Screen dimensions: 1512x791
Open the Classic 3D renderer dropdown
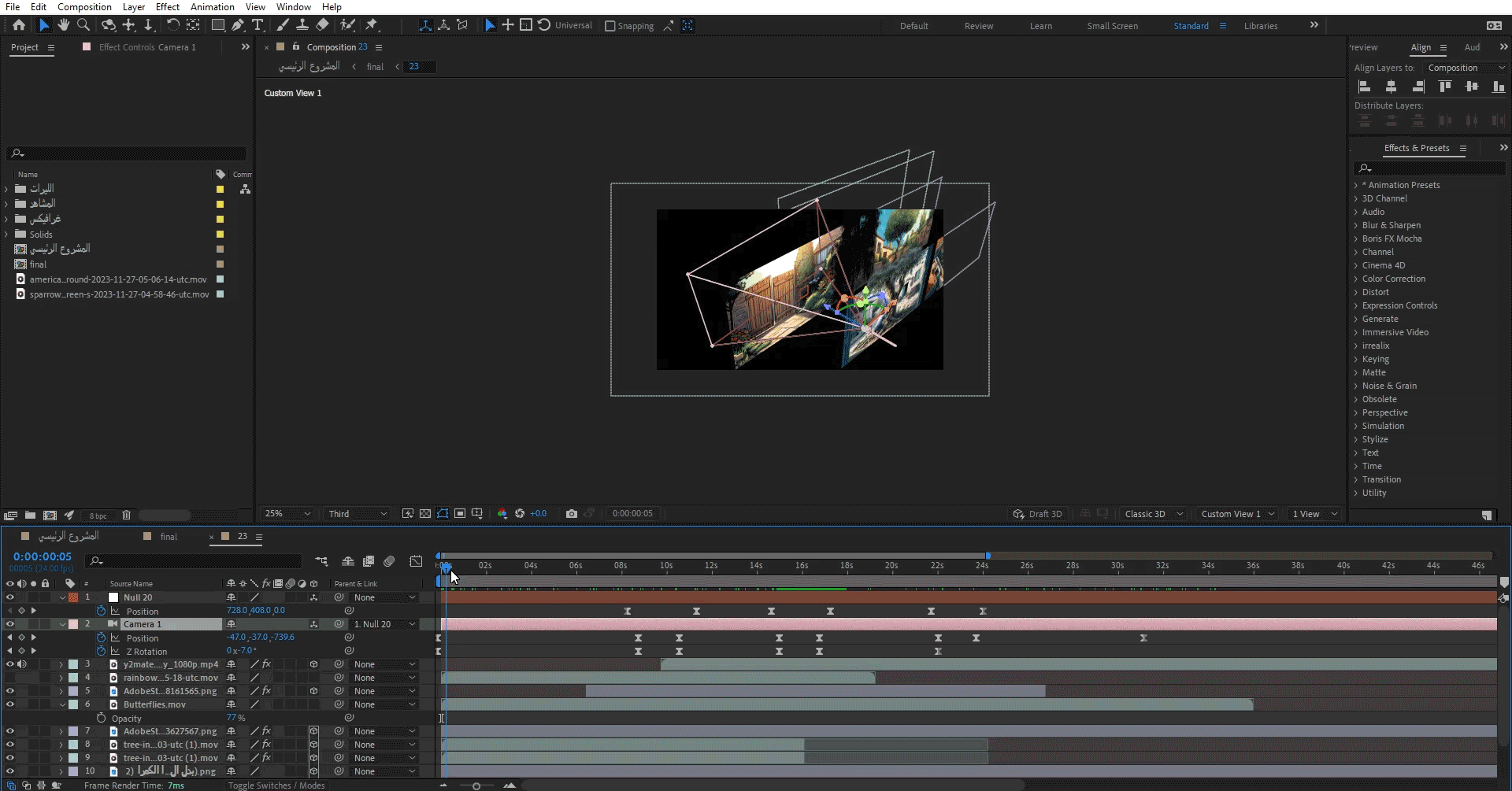1153,514
